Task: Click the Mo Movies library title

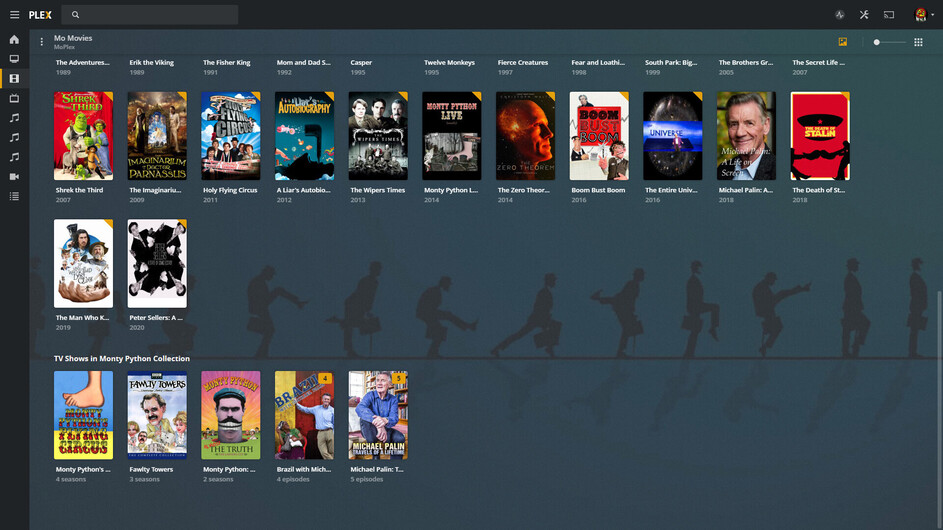Action: (x=73, y=38)
